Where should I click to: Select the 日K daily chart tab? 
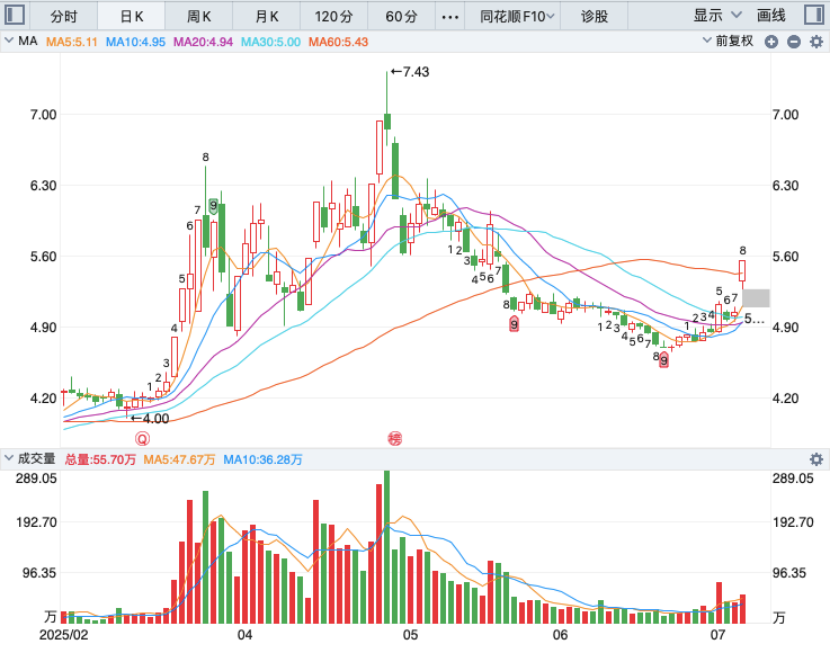pyautogui.click(x=131, y=16)
